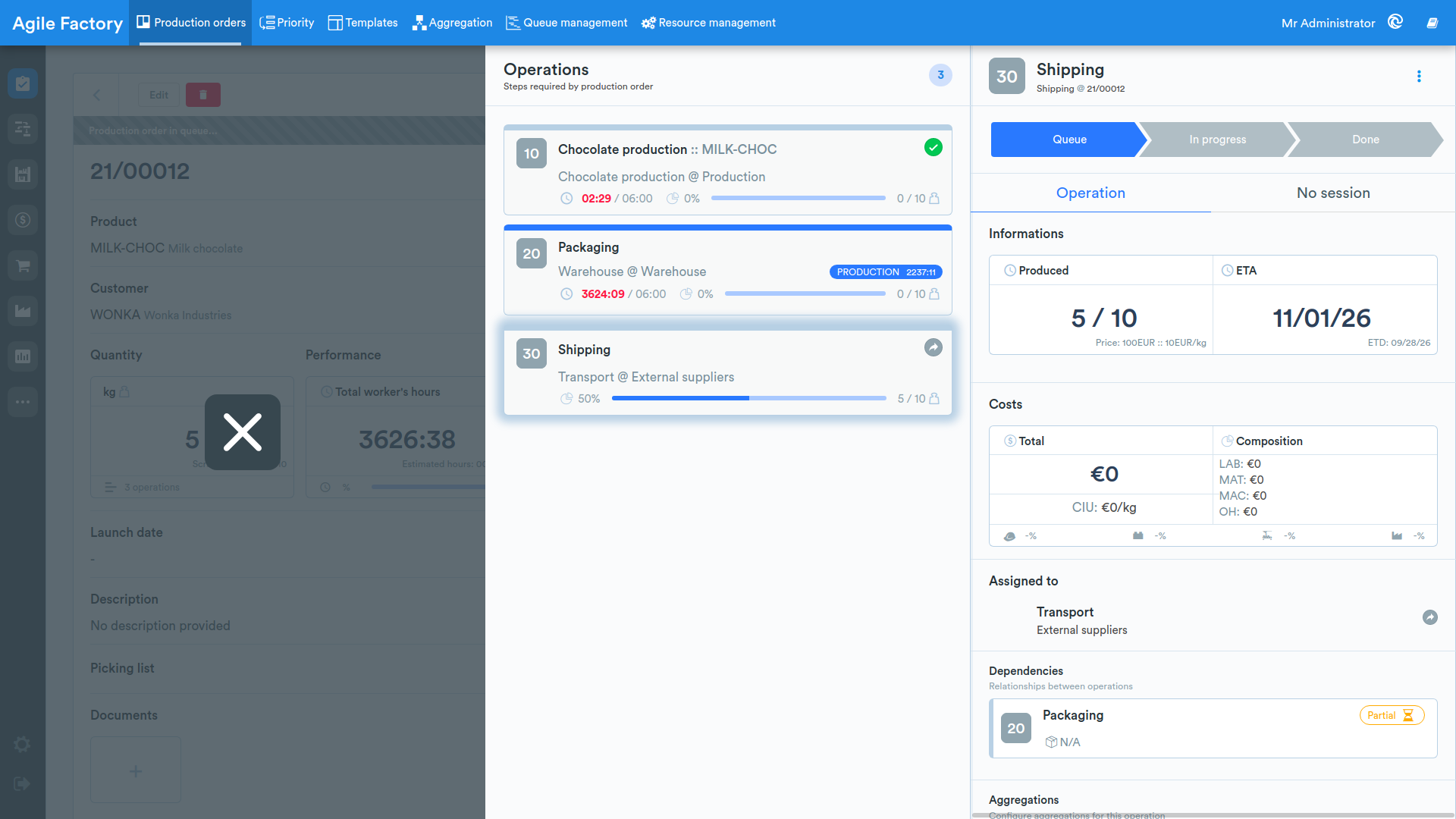Open the Aggregation menu
The width and height of the screenshot is (1456, 819).
(x=453, y=23)
